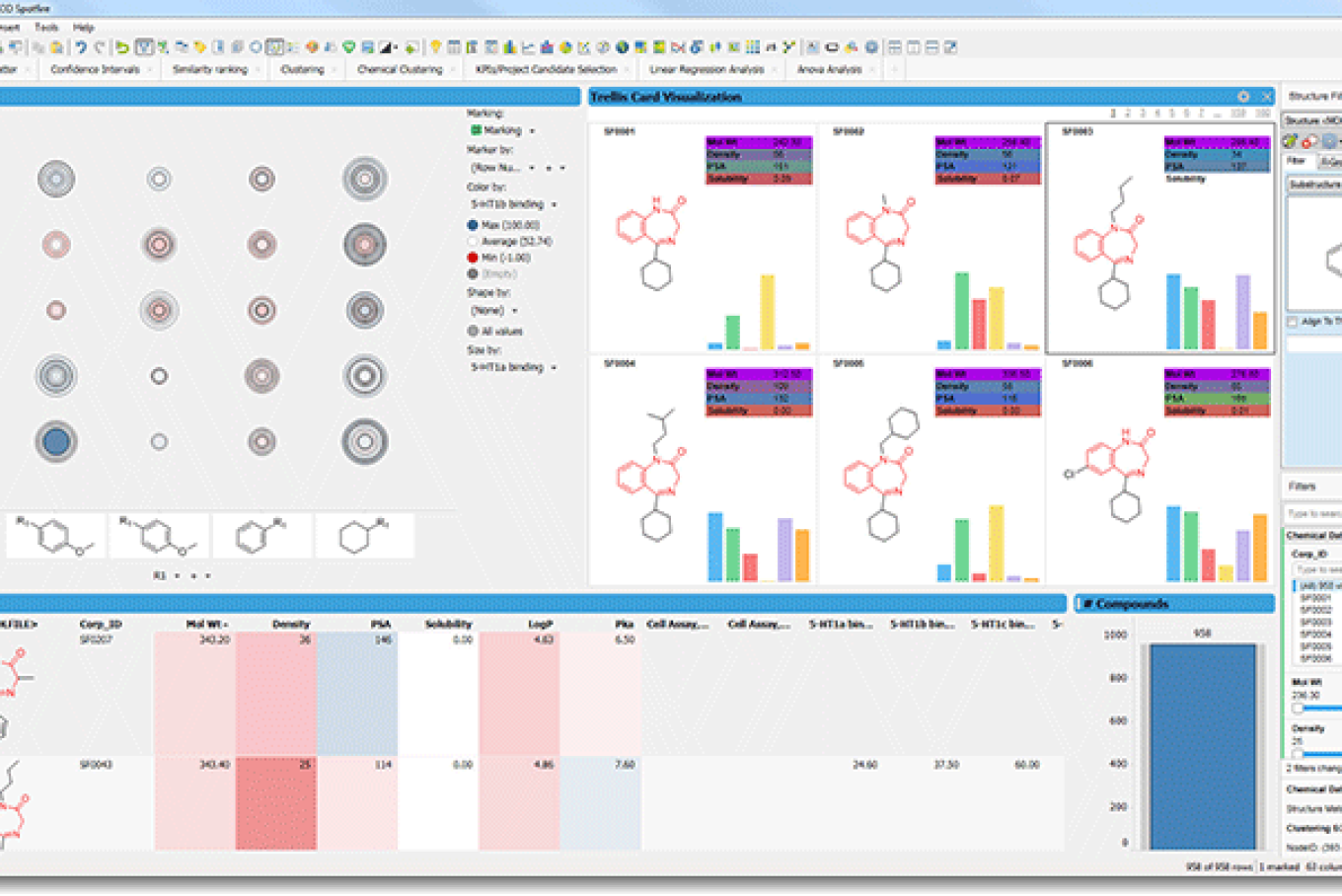Click the copy icon in the toolbar
This screenshot has width=1342, height=896.
click(38, 47)
